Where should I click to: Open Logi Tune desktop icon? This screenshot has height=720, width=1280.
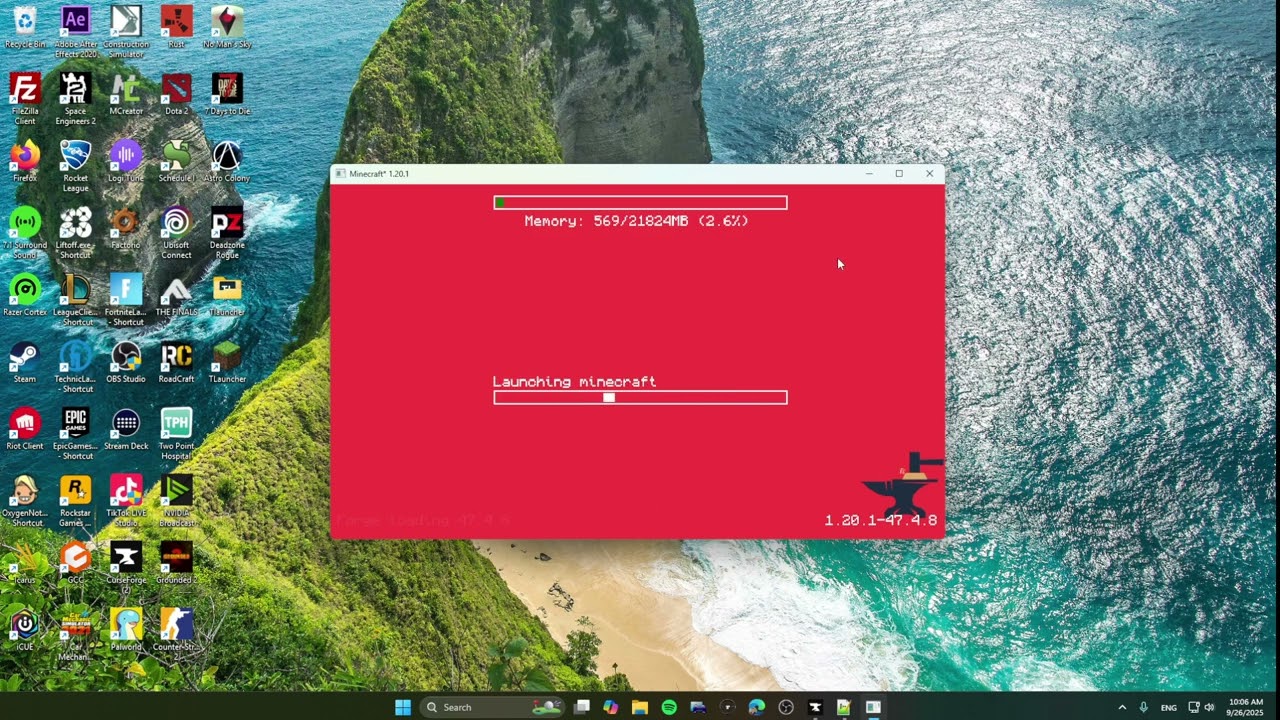point(126,161)
